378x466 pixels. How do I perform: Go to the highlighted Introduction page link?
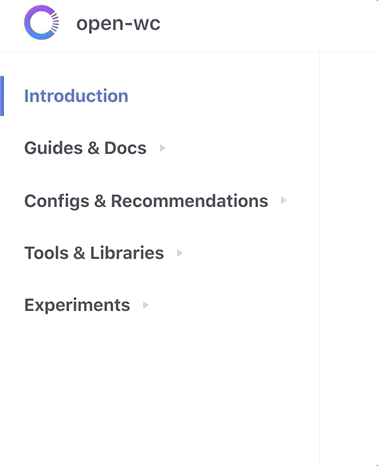point(76,96)
